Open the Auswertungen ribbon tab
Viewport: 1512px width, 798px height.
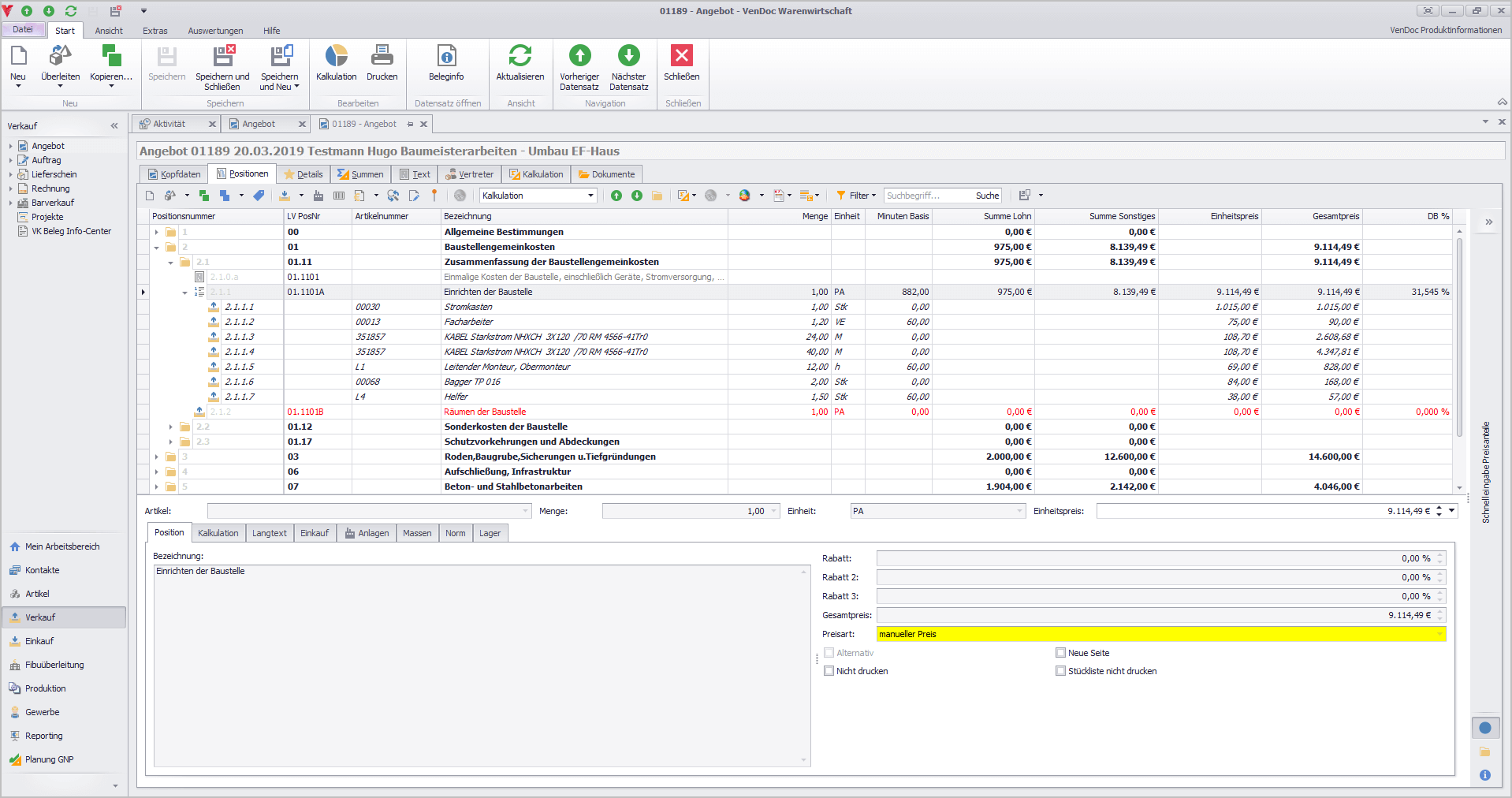point(215,31)
